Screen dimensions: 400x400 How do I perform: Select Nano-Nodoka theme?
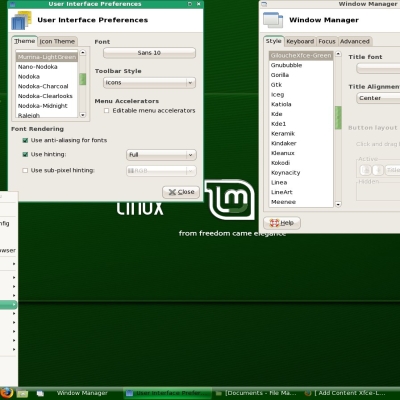[47, 67]
